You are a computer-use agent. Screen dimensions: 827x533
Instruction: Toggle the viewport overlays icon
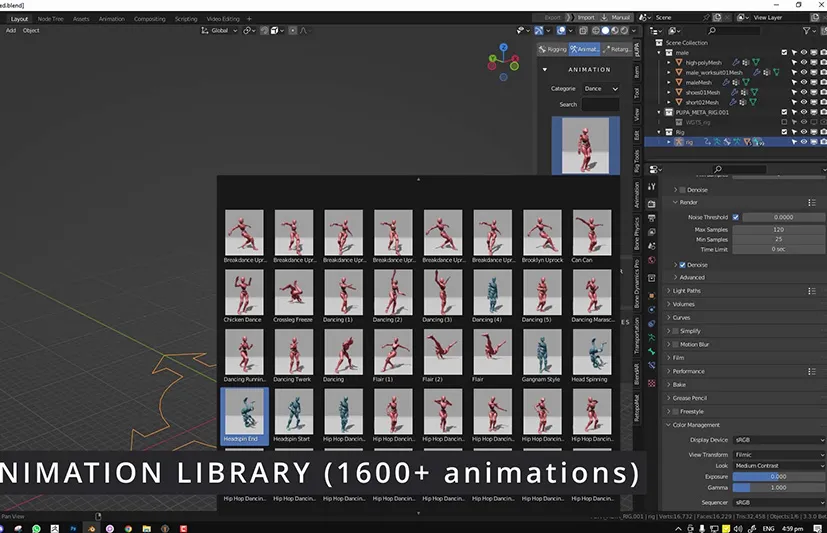pos(561,31)
